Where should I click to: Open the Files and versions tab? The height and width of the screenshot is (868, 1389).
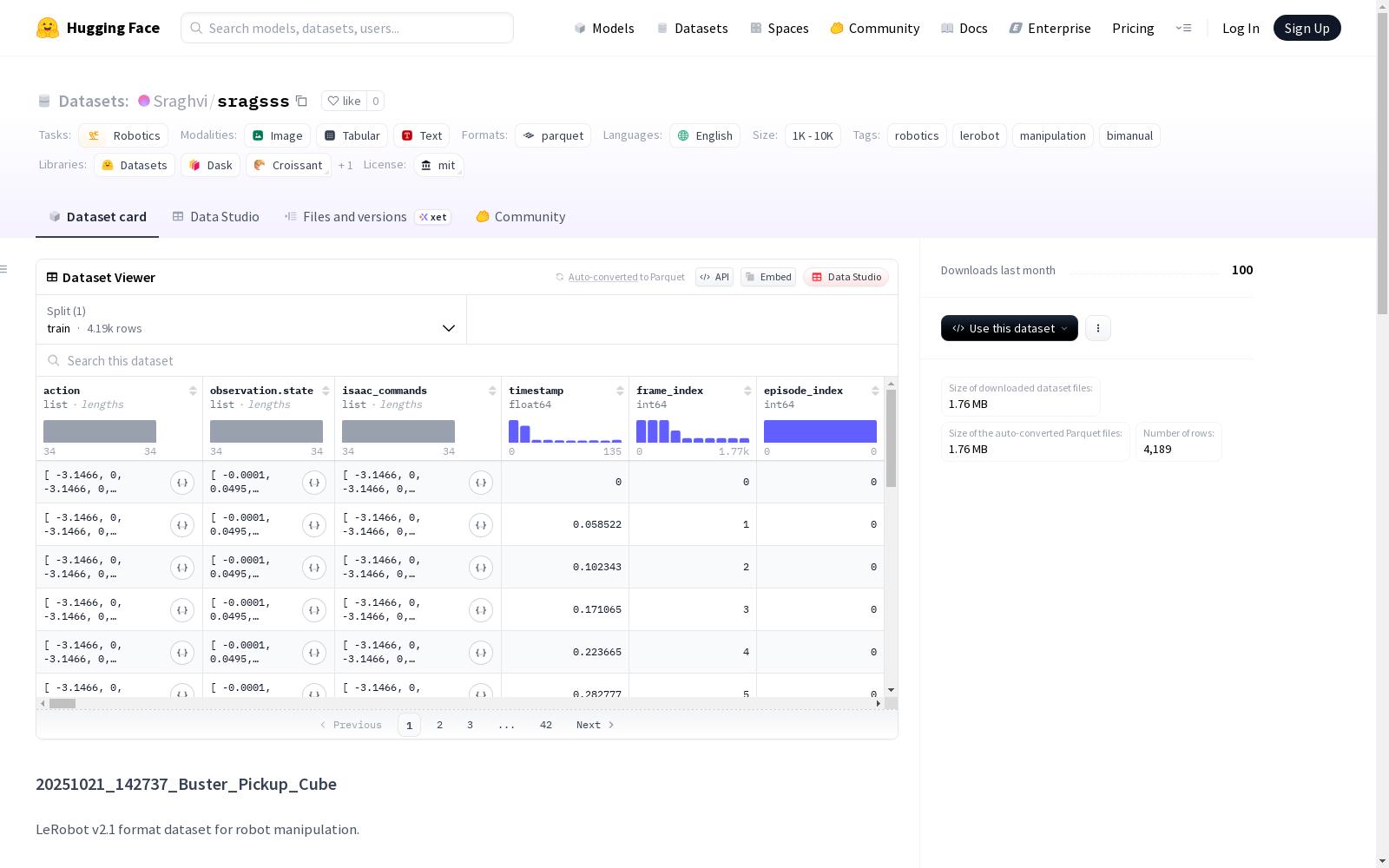367,217
